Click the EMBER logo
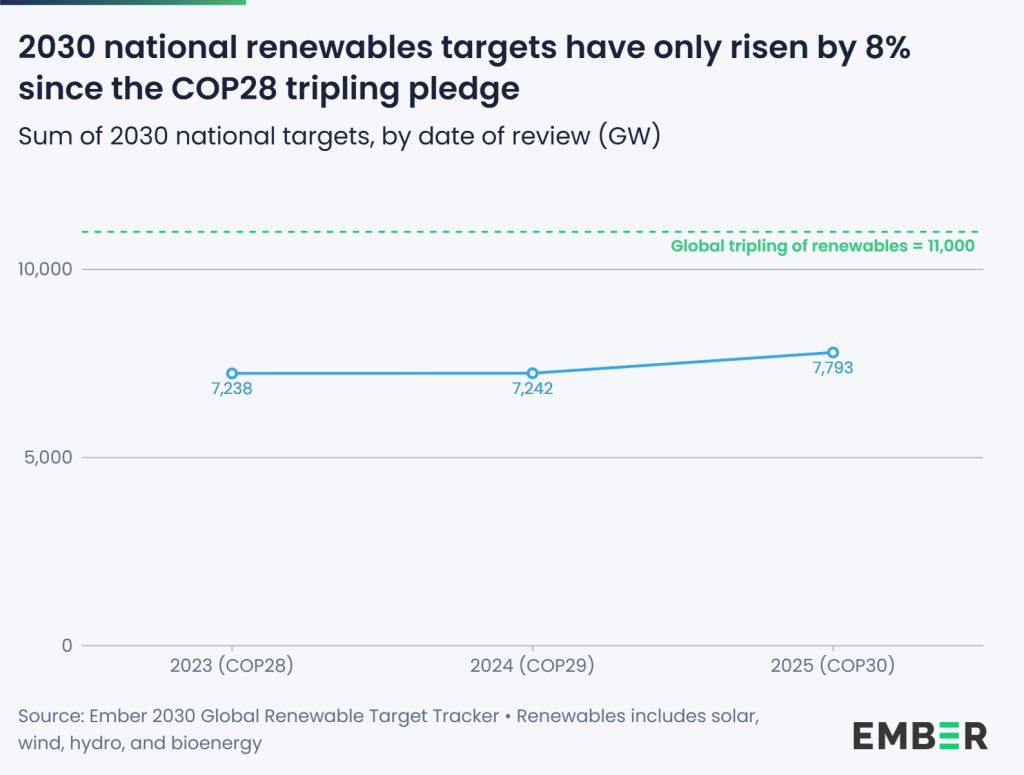Screen dimensions: 1024x775 tap(919, 735)
